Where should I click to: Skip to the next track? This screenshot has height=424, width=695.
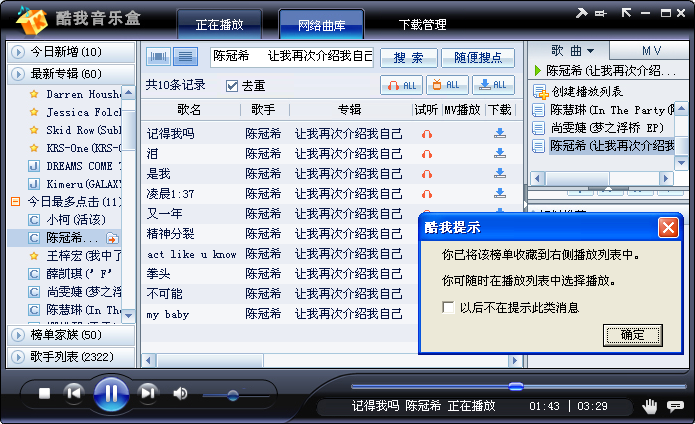tap(148, 393)
